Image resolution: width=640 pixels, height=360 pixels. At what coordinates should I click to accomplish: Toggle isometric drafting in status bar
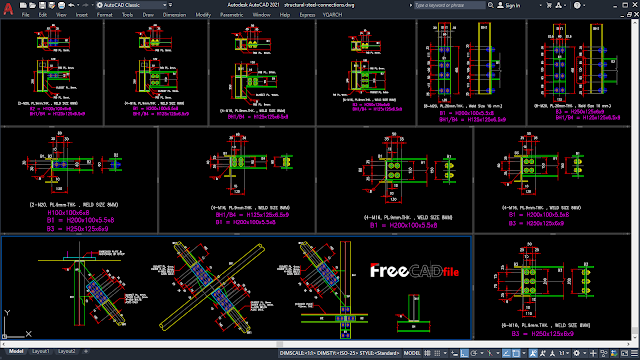490,353
